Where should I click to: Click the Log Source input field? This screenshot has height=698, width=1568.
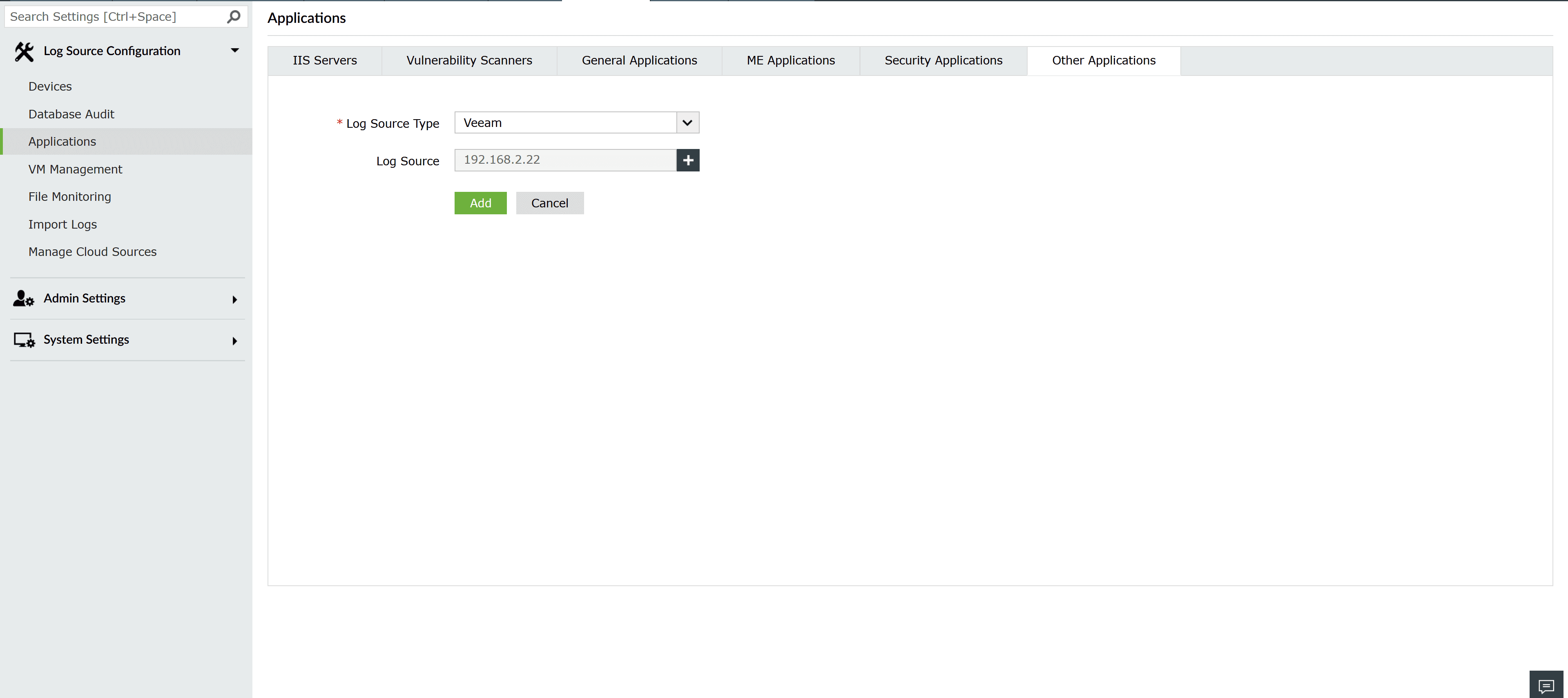pos(565,160)
